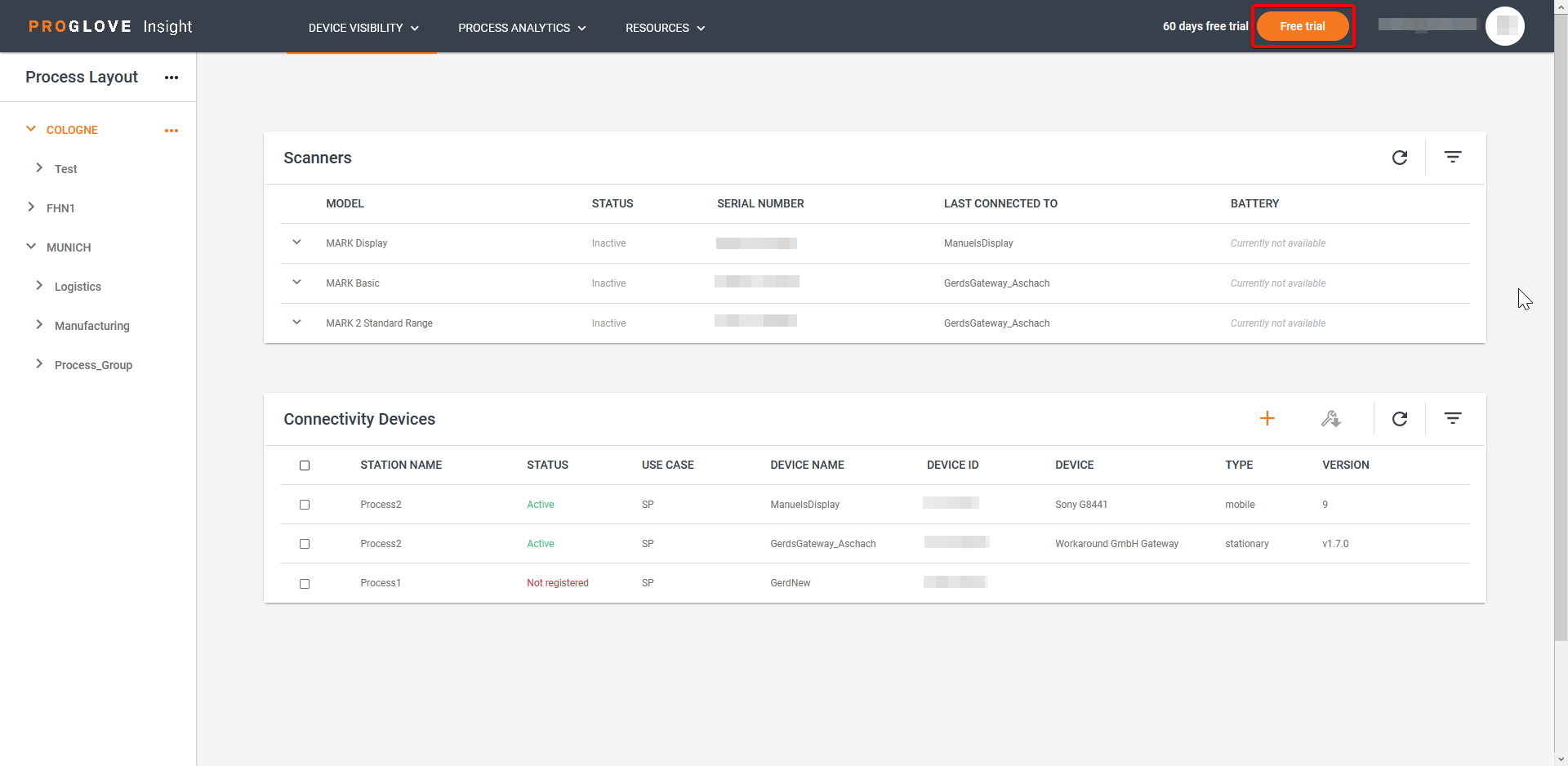Collapse the MUNICH tree node
Viewport: 1568px width, 766px height.
31,247
